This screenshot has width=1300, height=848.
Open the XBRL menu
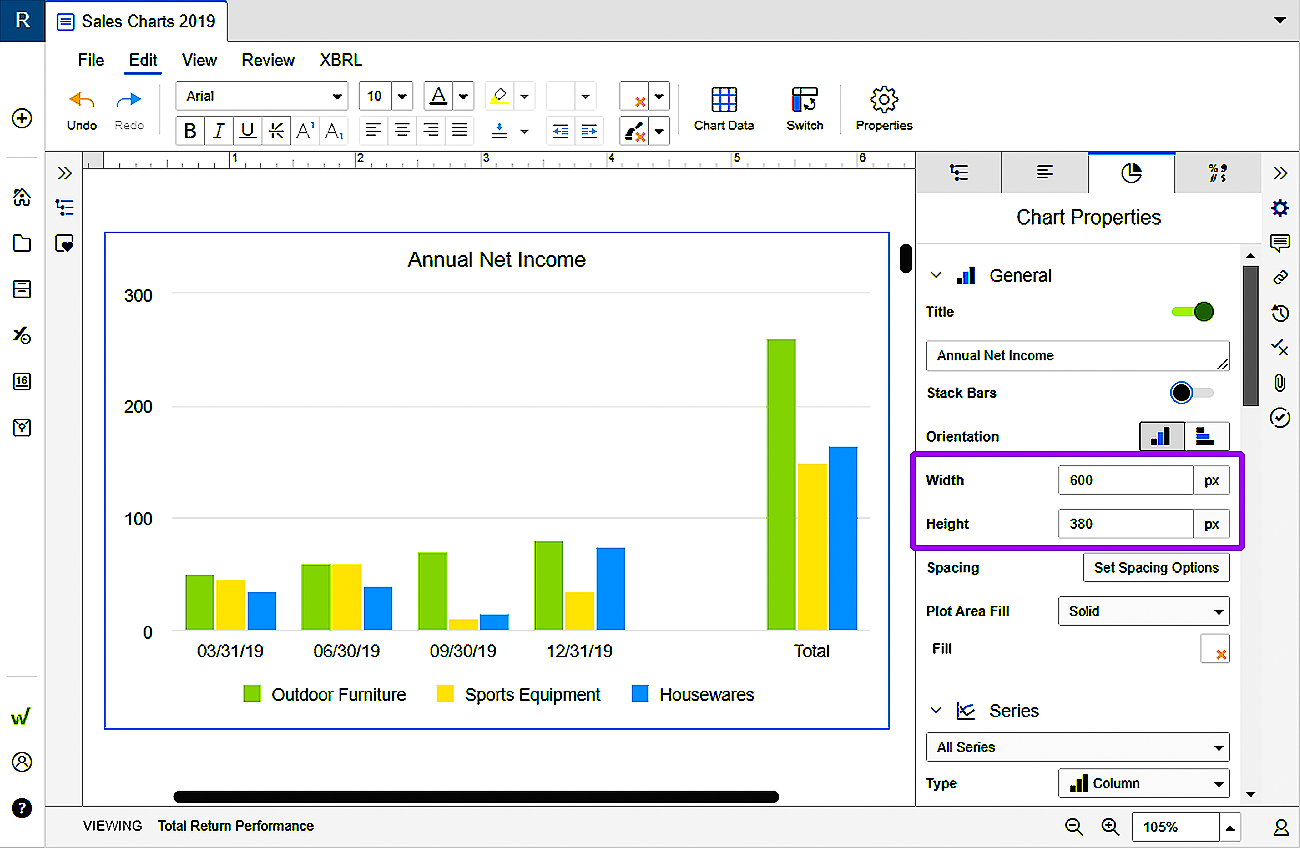pos(341,60)
